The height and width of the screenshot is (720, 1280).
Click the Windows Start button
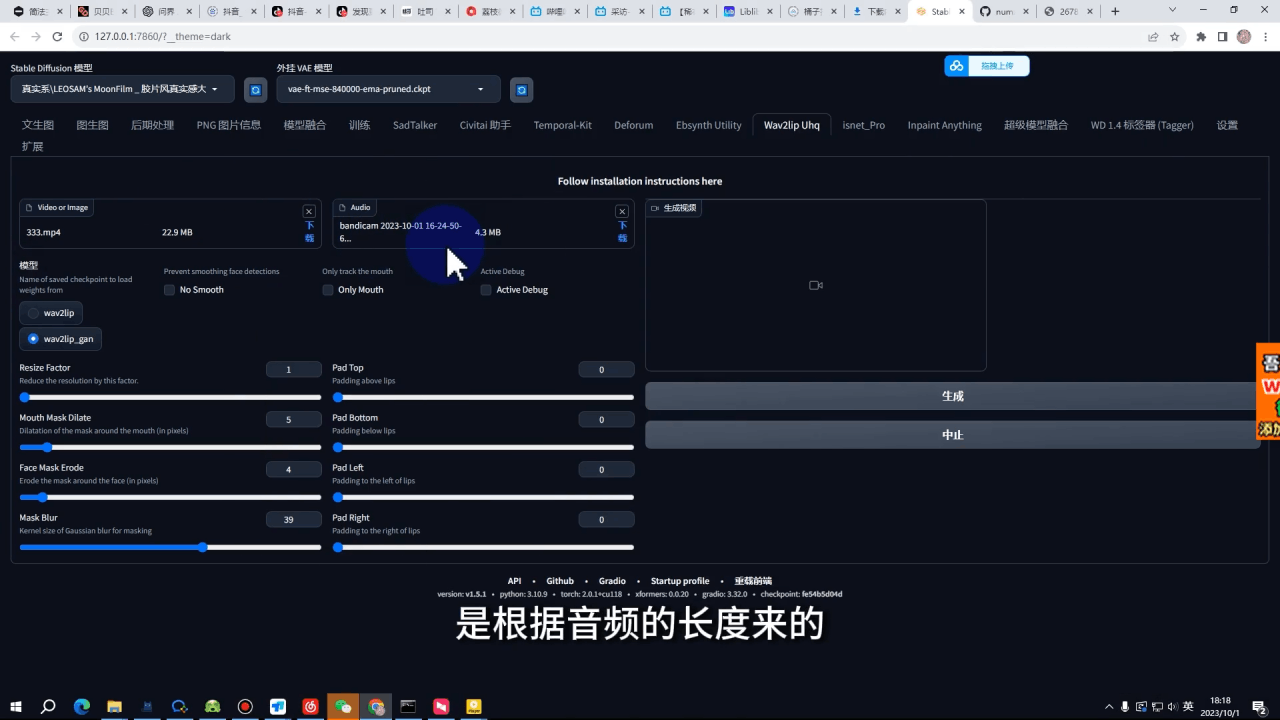16,706
